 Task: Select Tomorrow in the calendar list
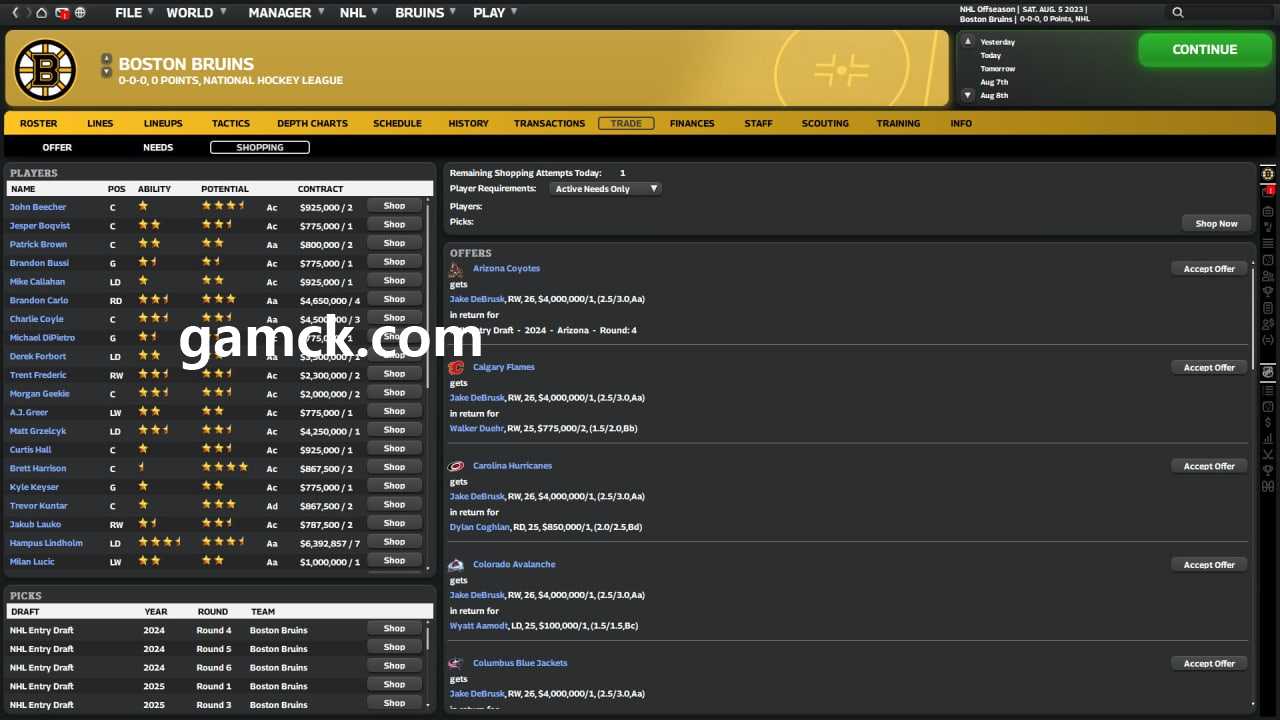[997, 69]
